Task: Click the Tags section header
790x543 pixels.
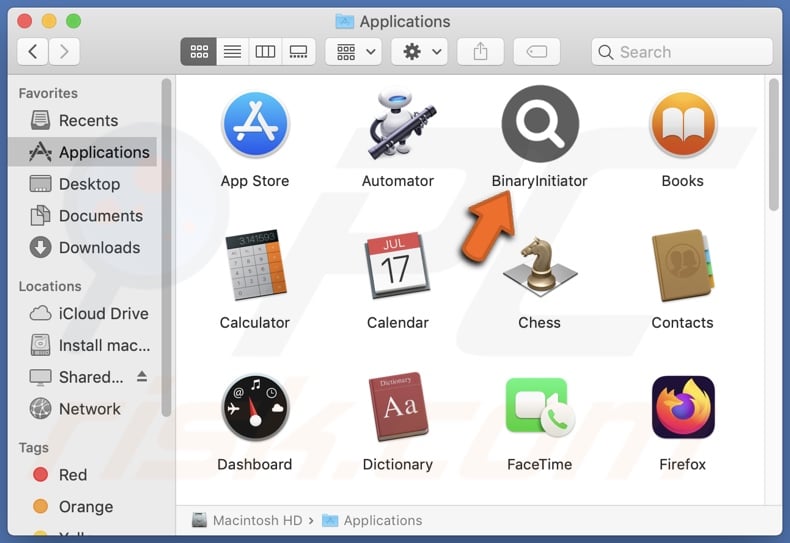Action: (x=34, y=448)
